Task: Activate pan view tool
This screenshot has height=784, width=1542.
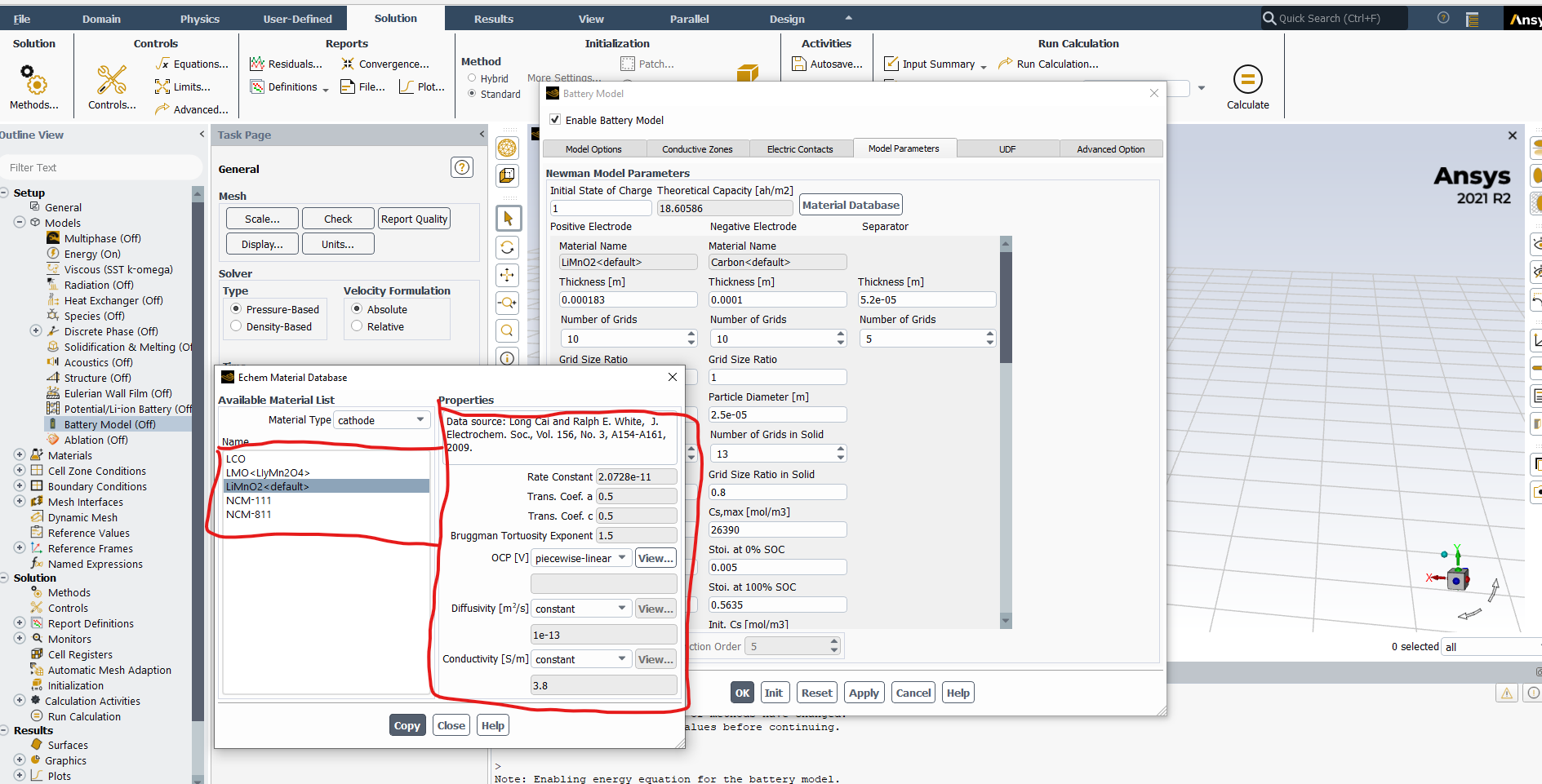Action: coord(508,275)
